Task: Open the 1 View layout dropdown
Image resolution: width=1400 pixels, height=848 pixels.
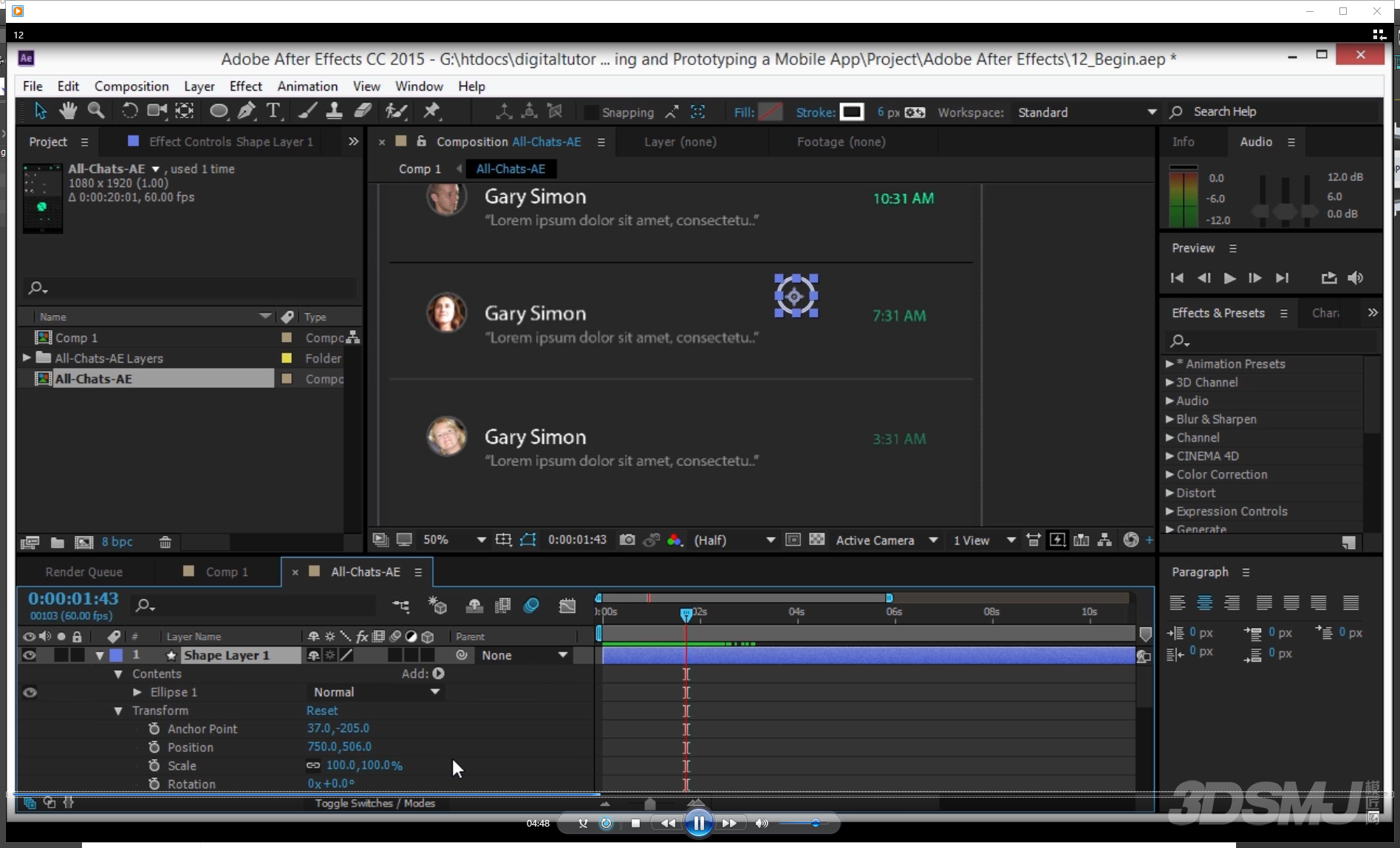Action: 984,540
